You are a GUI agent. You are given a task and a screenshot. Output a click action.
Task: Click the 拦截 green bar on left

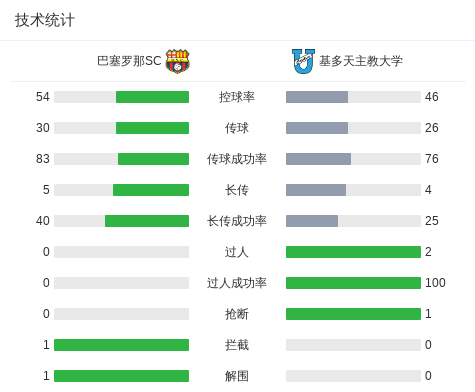coord(122,345)
